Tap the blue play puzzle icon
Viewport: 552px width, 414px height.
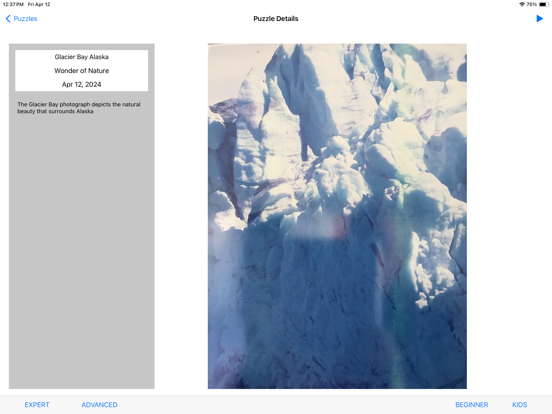539,19
